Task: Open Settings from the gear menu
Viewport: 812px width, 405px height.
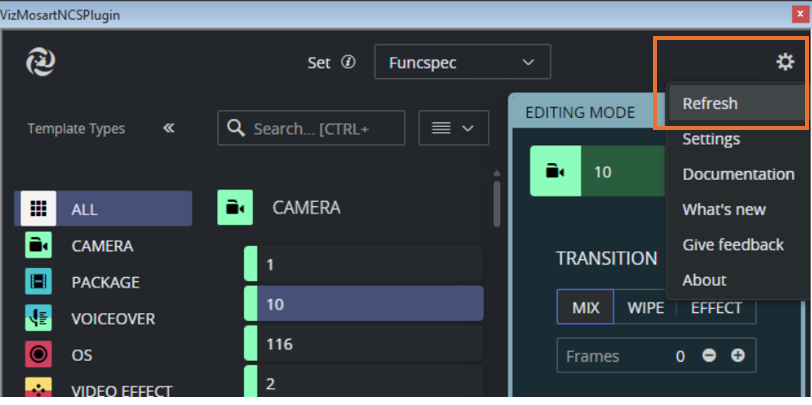Action: [737, 139]
